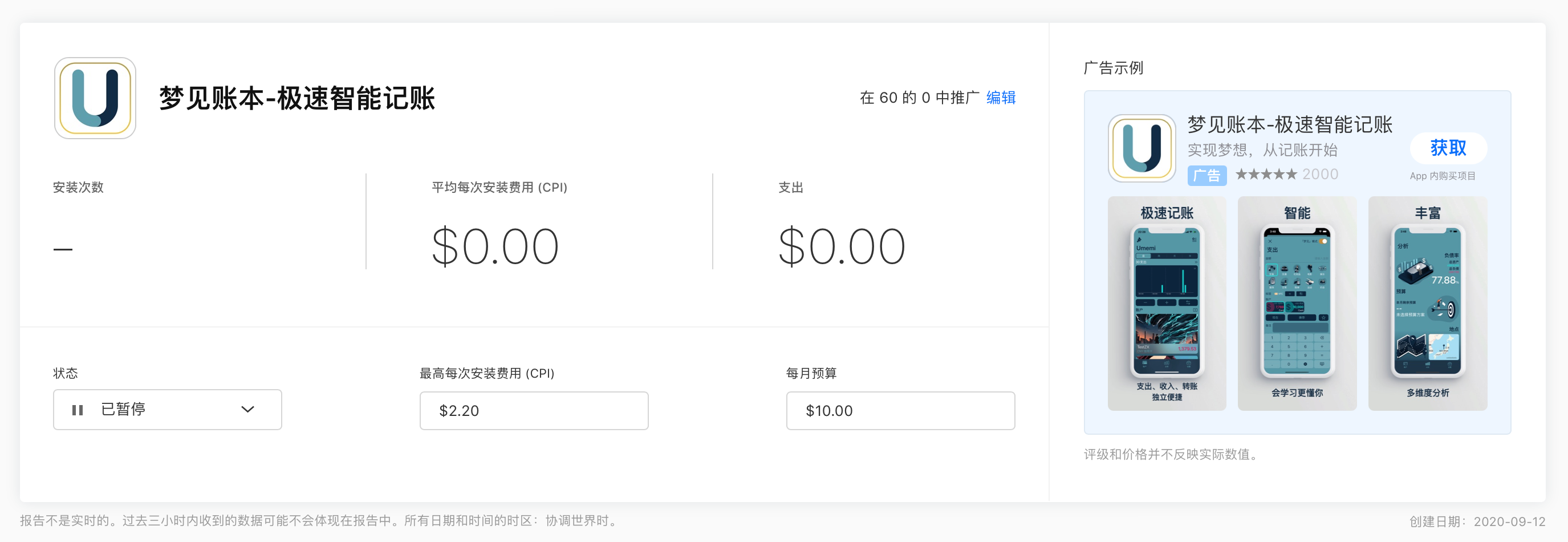Viewport: 1568px width, 542px height.
Task: Focus the 最高每次安装费用 (CPI) field
Action: tap(534, 410)
